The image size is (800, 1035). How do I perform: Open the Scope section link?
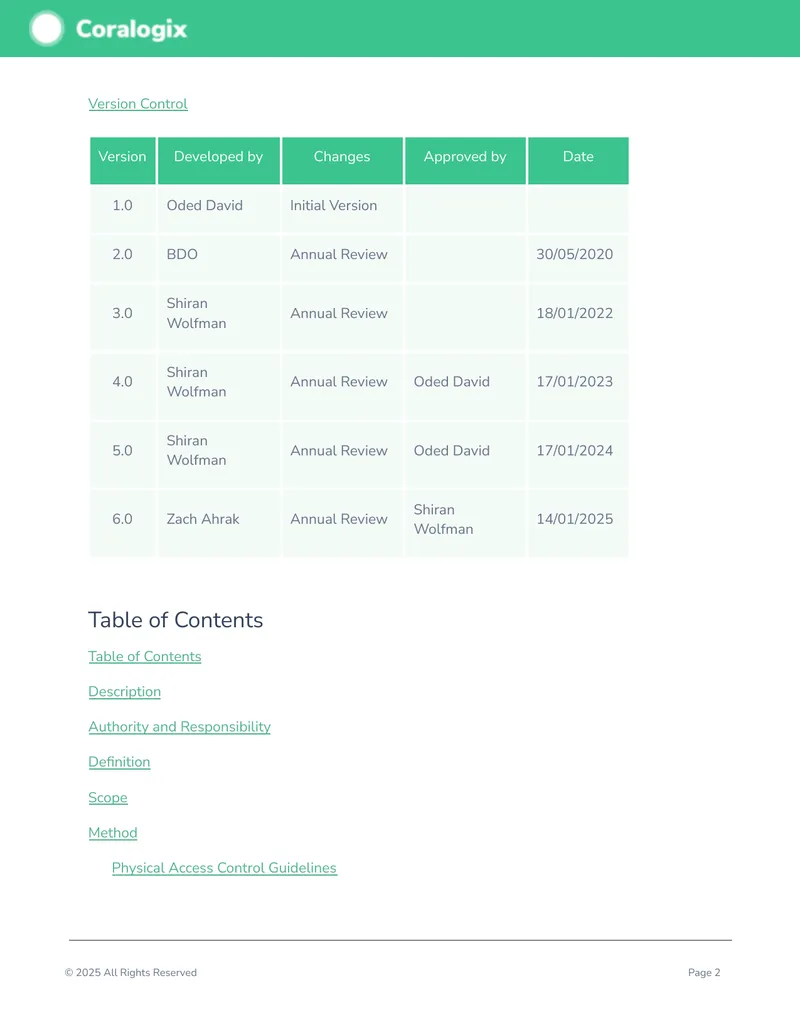pyautogui.click(x=108, y=797)
